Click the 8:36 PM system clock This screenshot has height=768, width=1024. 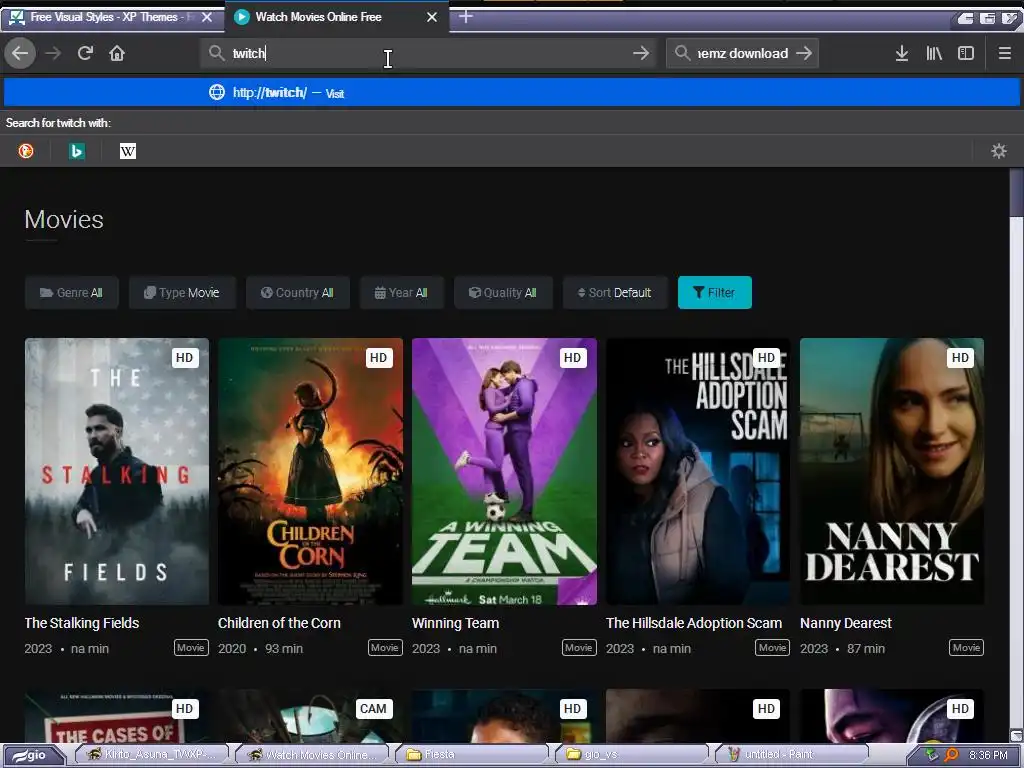tap(988, 755)
